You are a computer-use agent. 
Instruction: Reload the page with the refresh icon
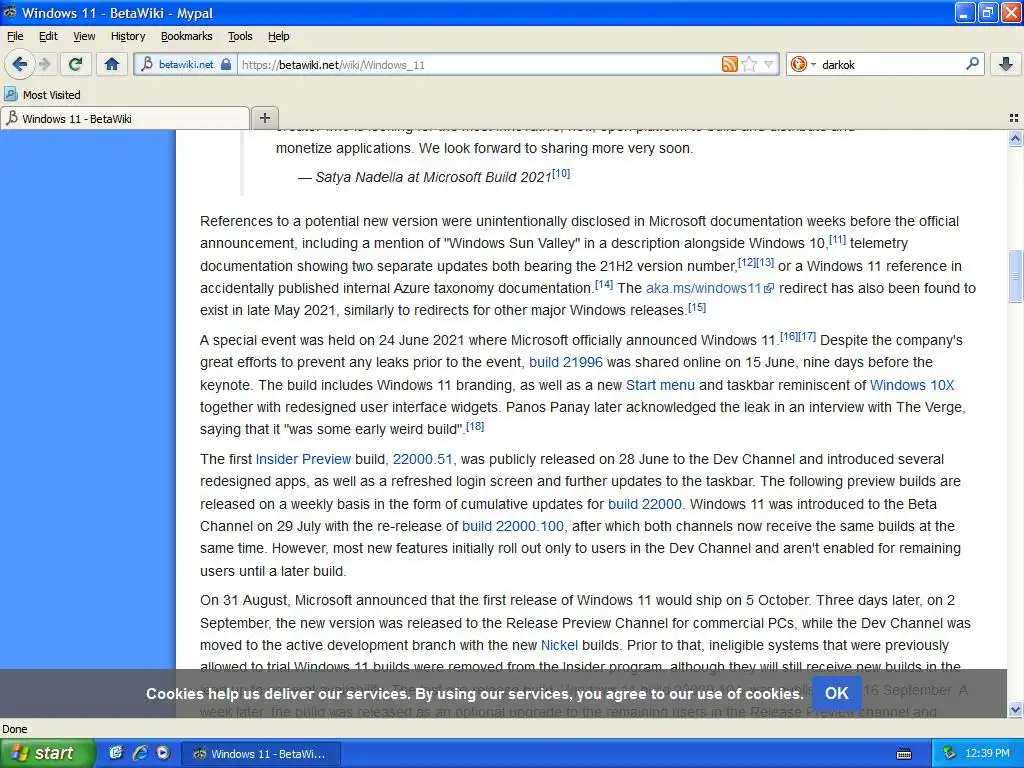pos(75,64)
